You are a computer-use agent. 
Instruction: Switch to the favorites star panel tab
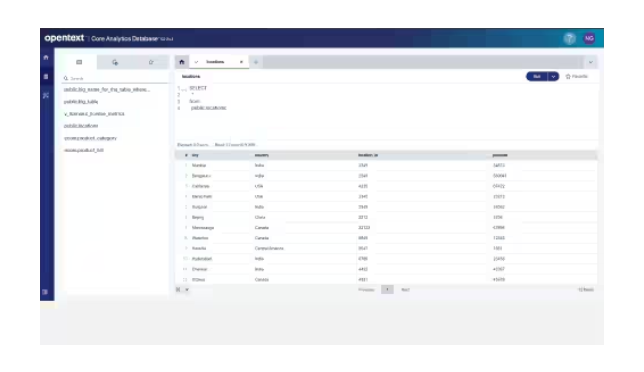151,62
